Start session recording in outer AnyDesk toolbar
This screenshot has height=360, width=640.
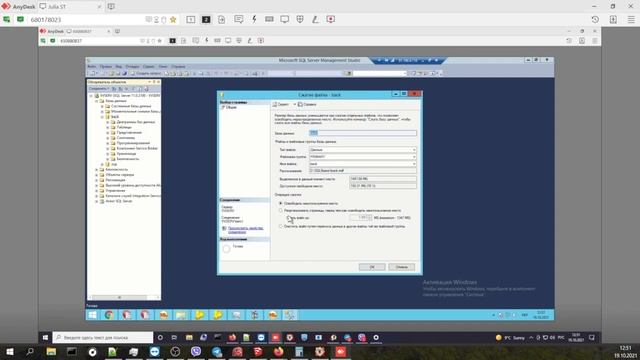(x=331, y=19)
